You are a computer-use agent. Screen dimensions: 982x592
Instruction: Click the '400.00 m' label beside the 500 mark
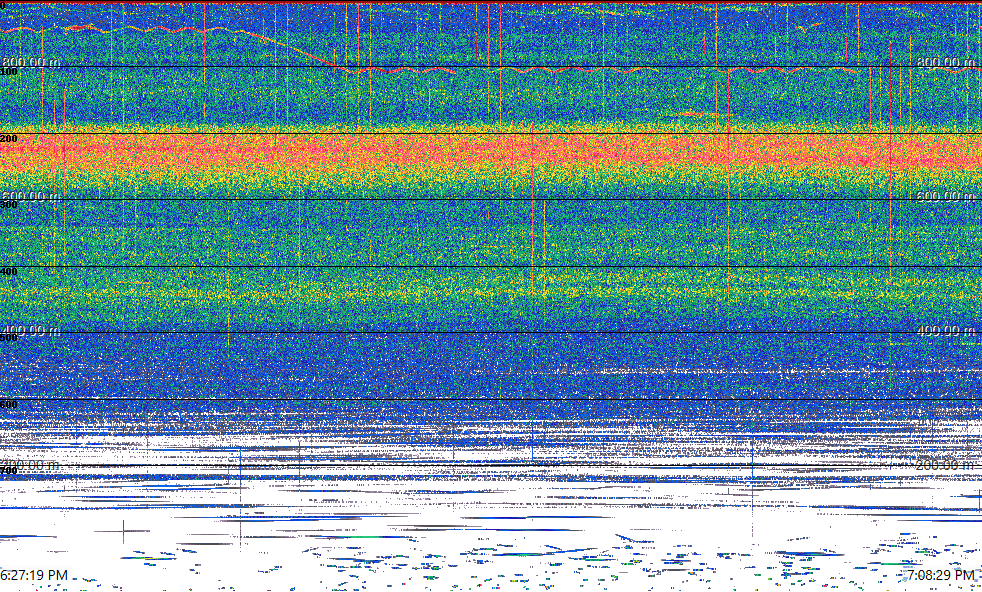(31, 330)
